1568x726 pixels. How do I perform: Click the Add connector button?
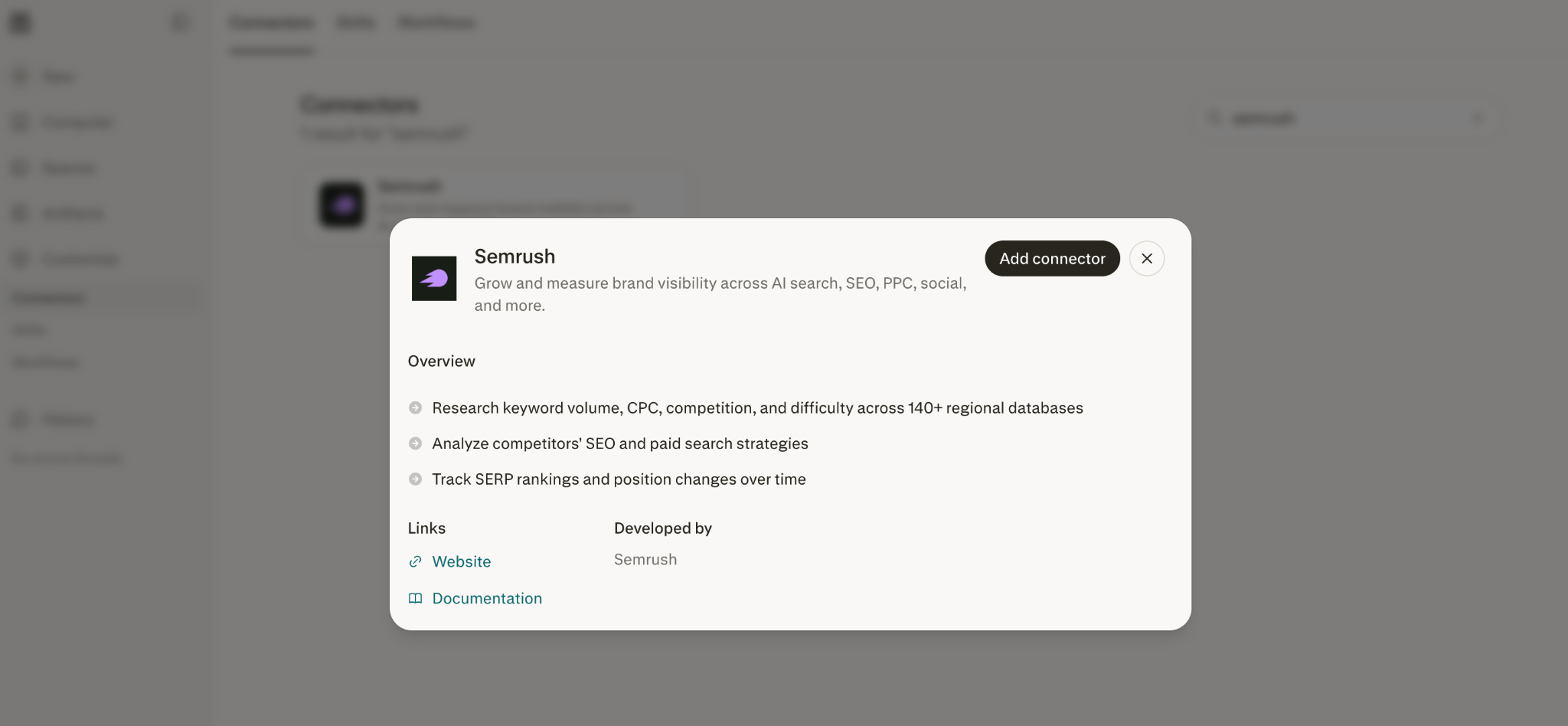[1052, 258]
